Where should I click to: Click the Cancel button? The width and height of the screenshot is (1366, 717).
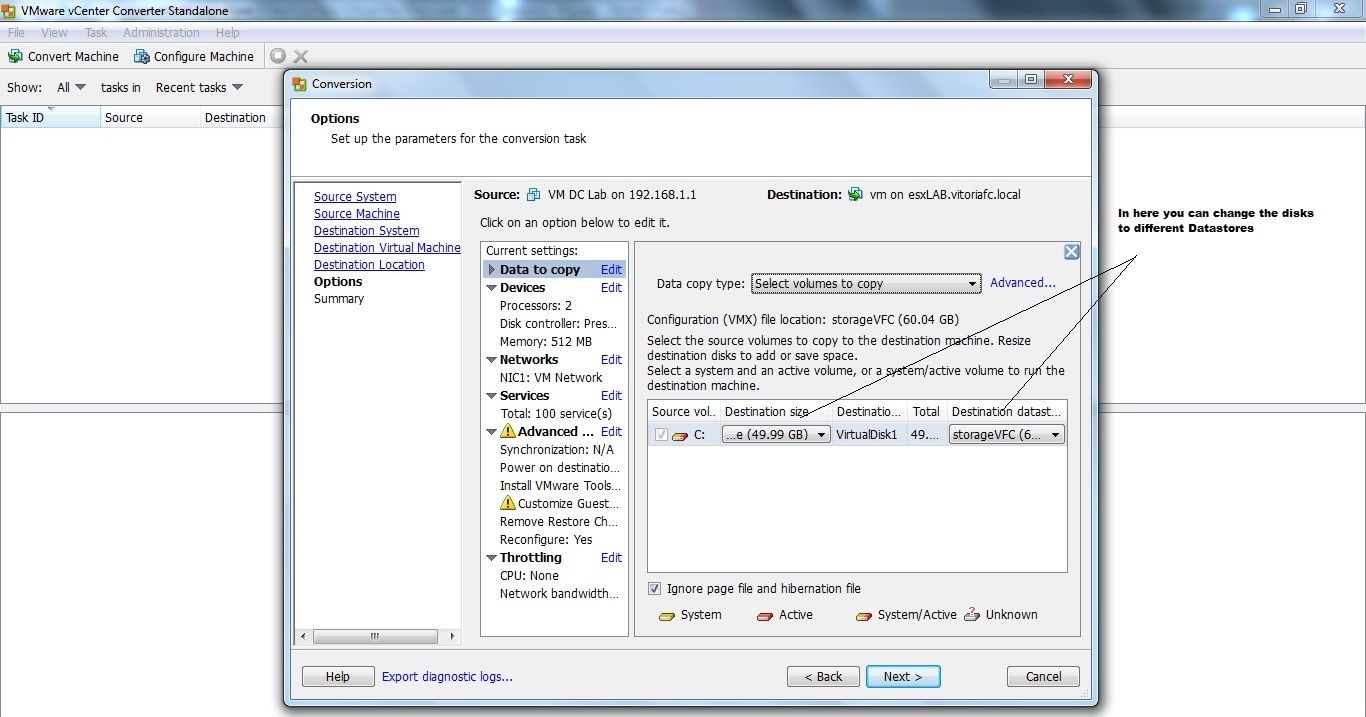(1043, 677)
